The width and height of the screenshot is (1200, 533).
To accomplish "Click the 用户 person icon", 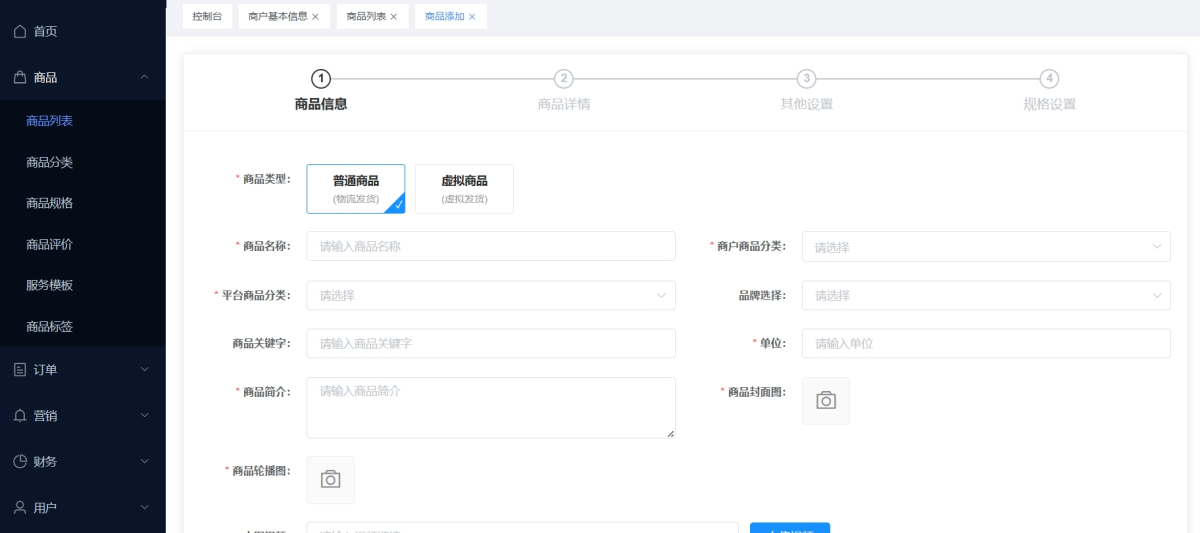I will [20, 507].
